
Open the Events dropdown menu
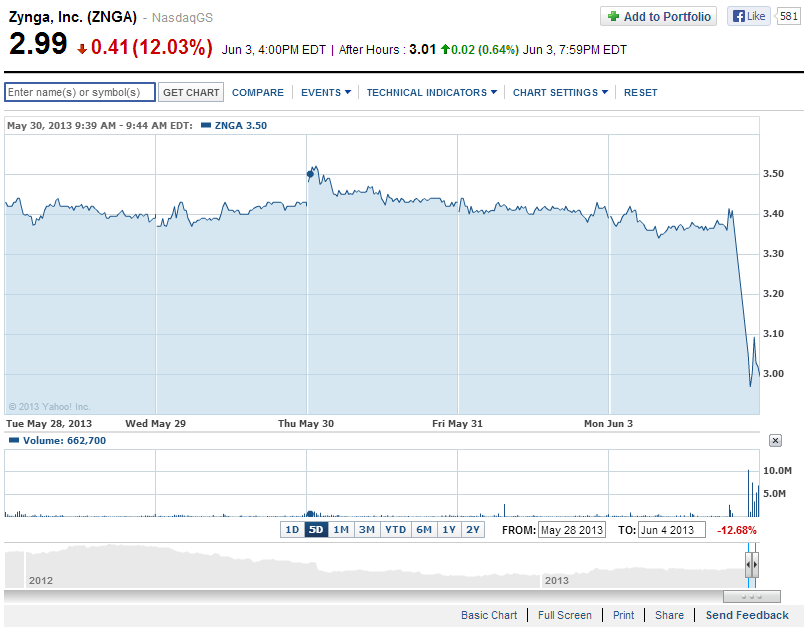[326, 93]
